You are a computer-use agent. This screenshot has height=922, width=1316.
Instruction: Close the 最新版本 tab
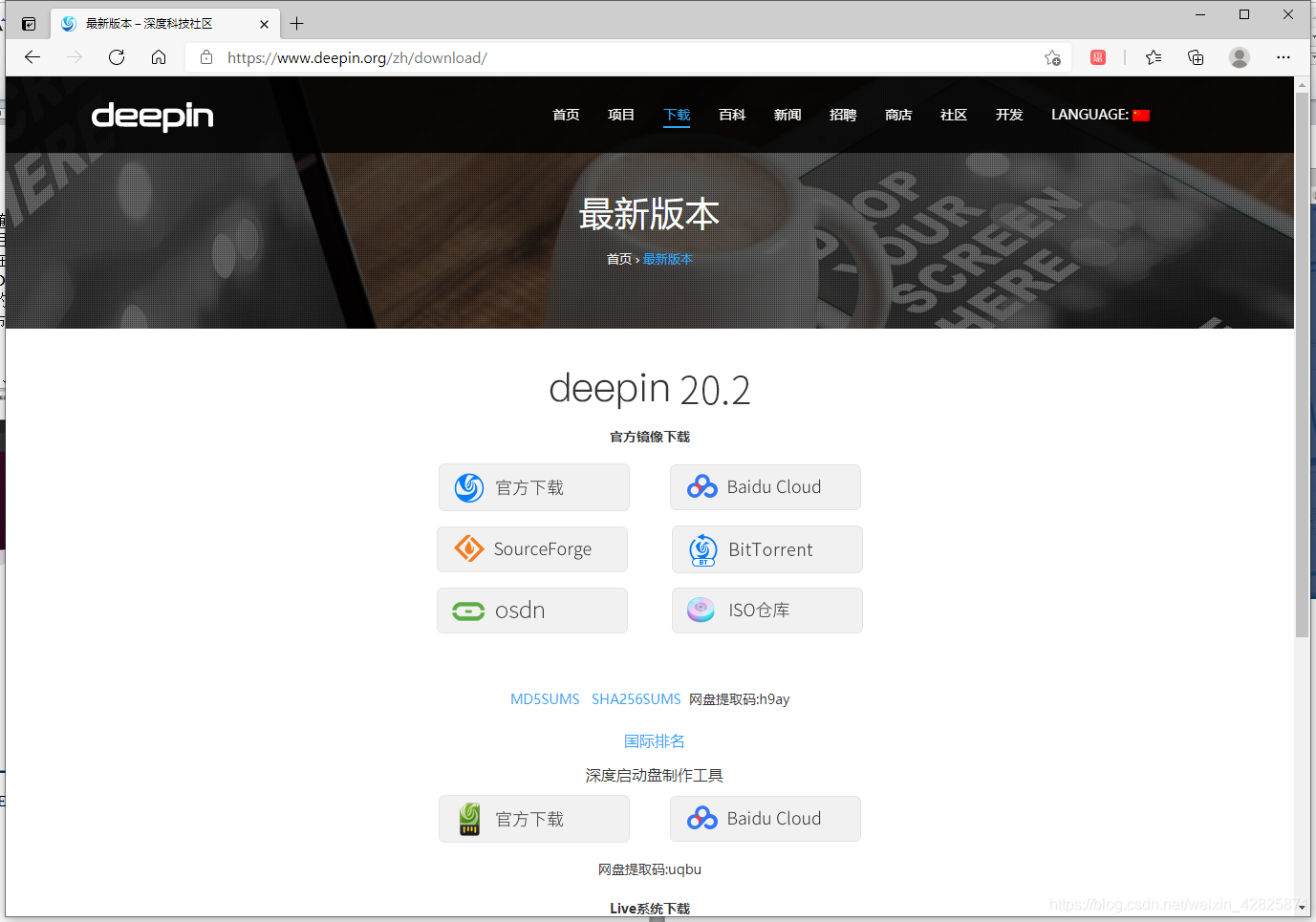[265, 24]
